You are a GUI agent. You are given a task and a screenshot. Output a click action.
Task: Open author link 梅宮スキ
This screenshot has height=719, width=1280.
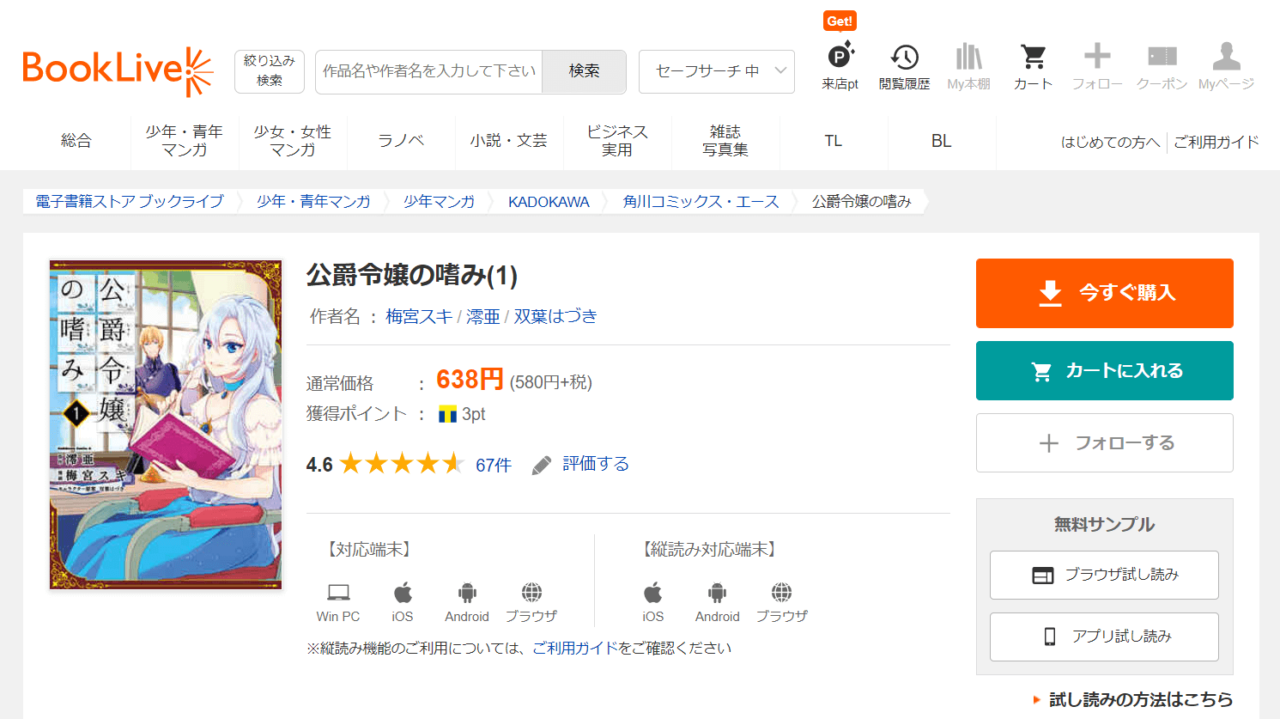click(x=419, y=317)
